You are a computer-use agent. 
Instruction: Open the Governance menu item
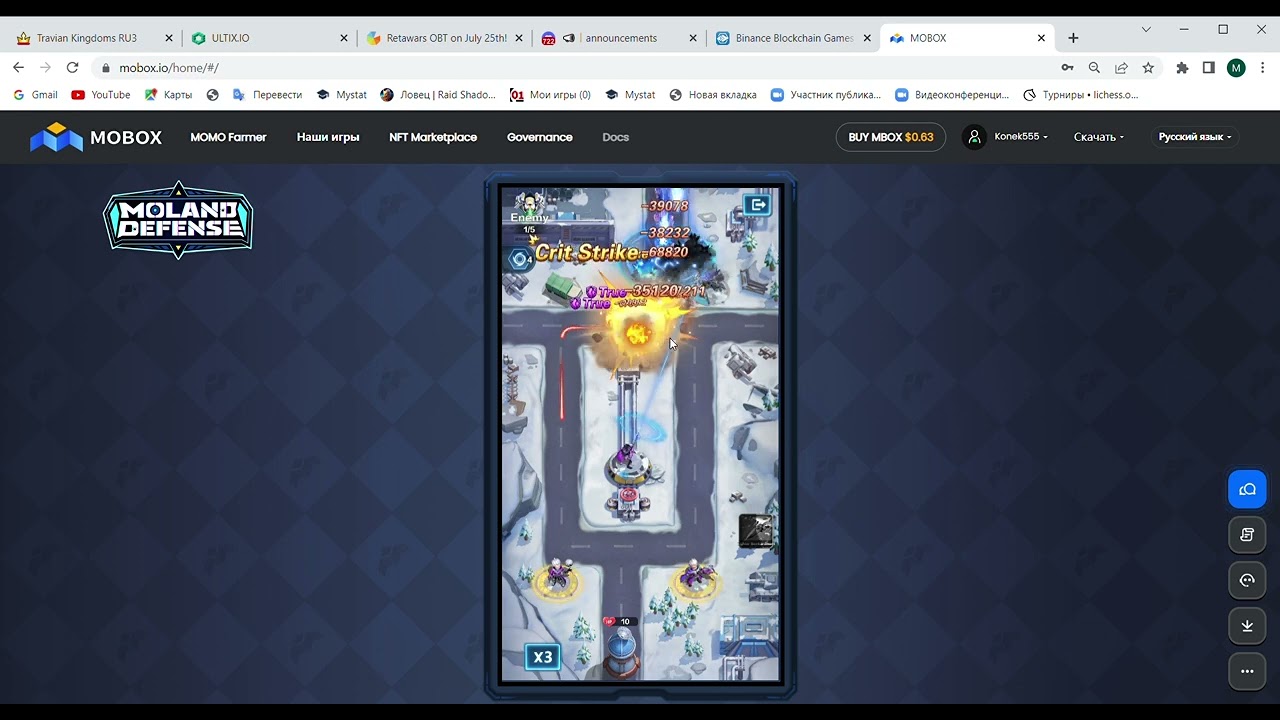539,137
